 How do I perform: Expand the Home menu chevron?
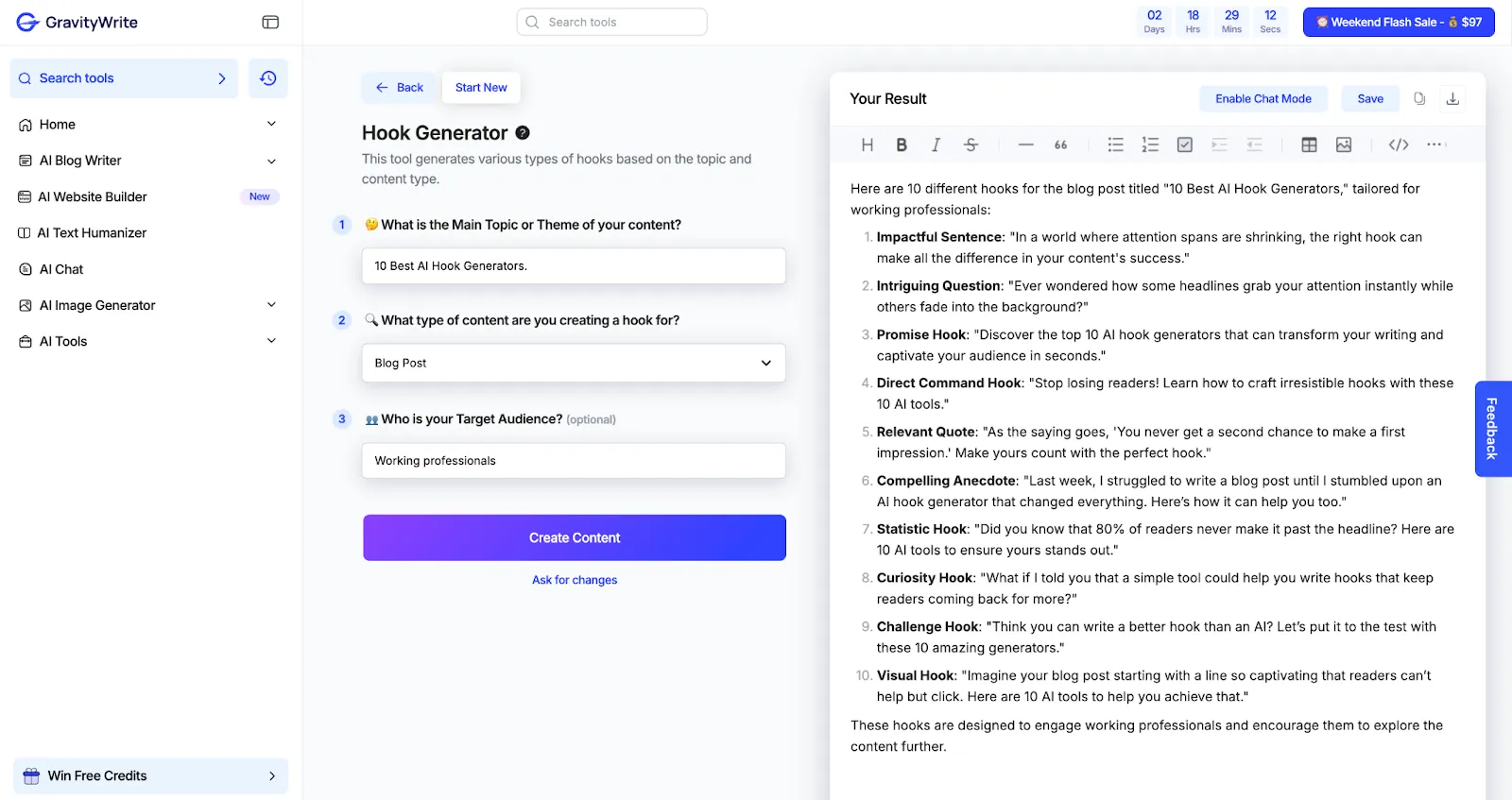[271, 124]
